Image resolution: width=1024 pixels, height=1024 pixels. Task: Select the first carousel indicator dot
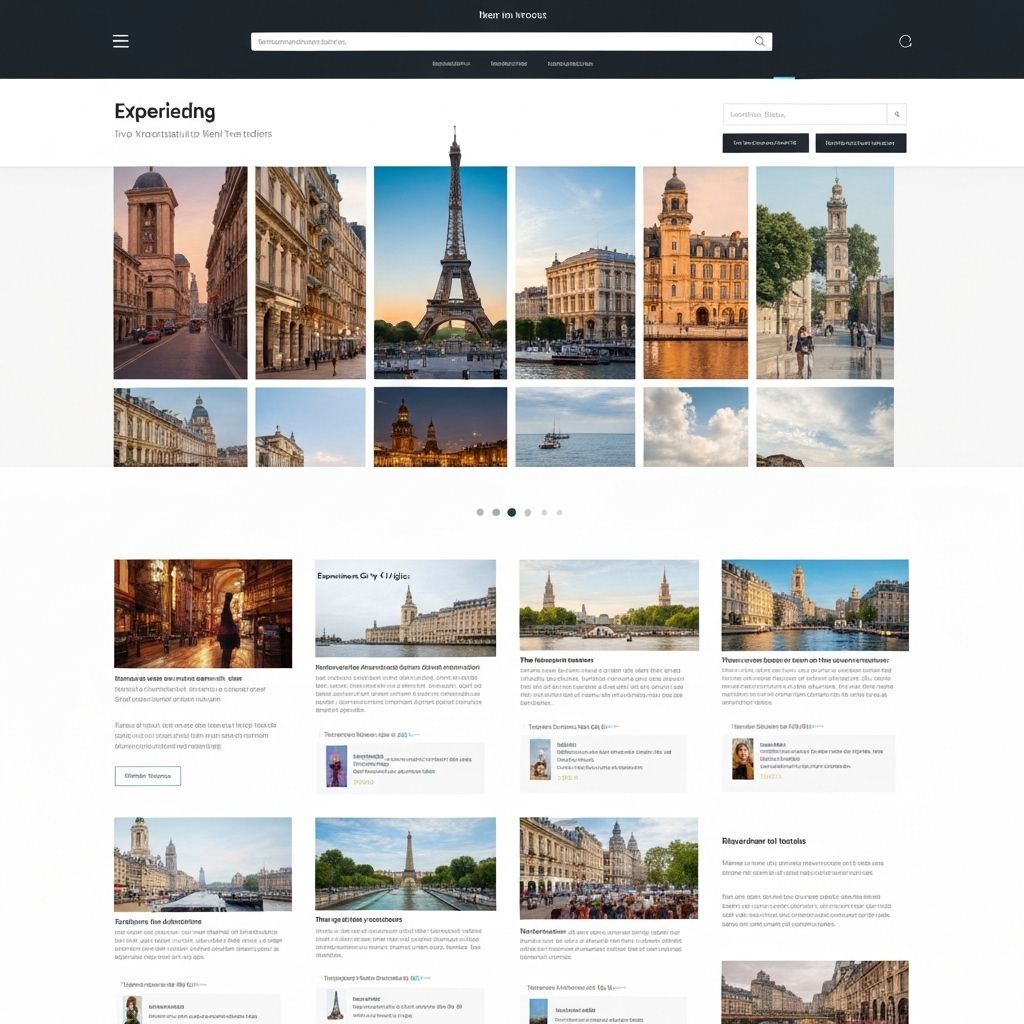point(481,511)
